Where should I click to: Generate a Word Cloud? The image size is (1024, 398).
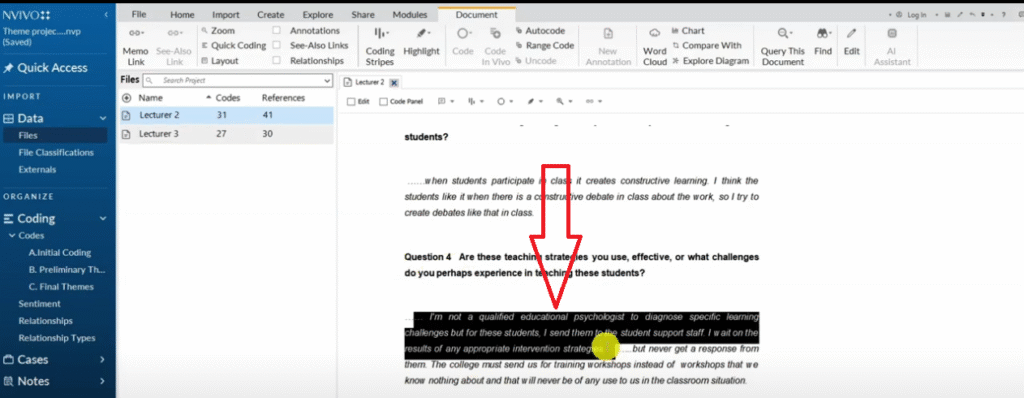pos(655,46)
